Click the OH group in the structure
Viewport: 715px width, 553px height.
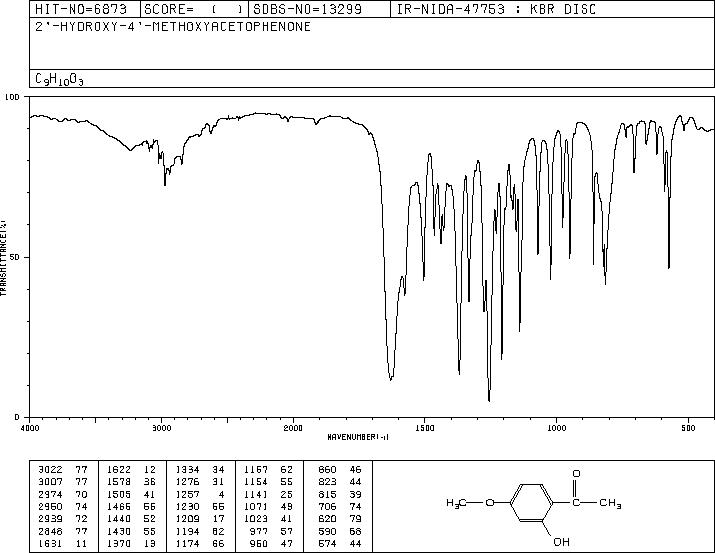pyautogui.click(x=561, y=542)
